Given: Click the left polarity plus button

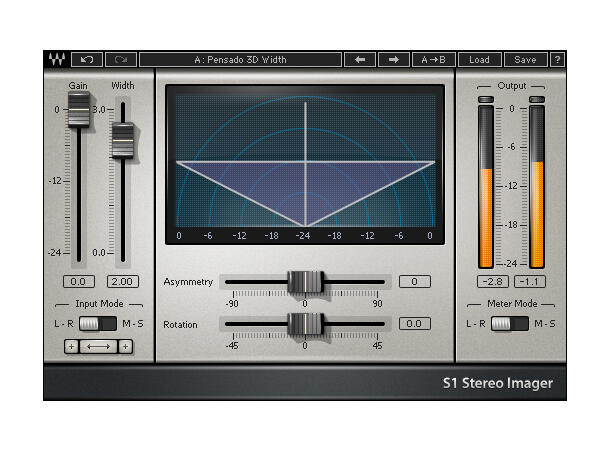Looking at the screenshot, I should [71, 347].
